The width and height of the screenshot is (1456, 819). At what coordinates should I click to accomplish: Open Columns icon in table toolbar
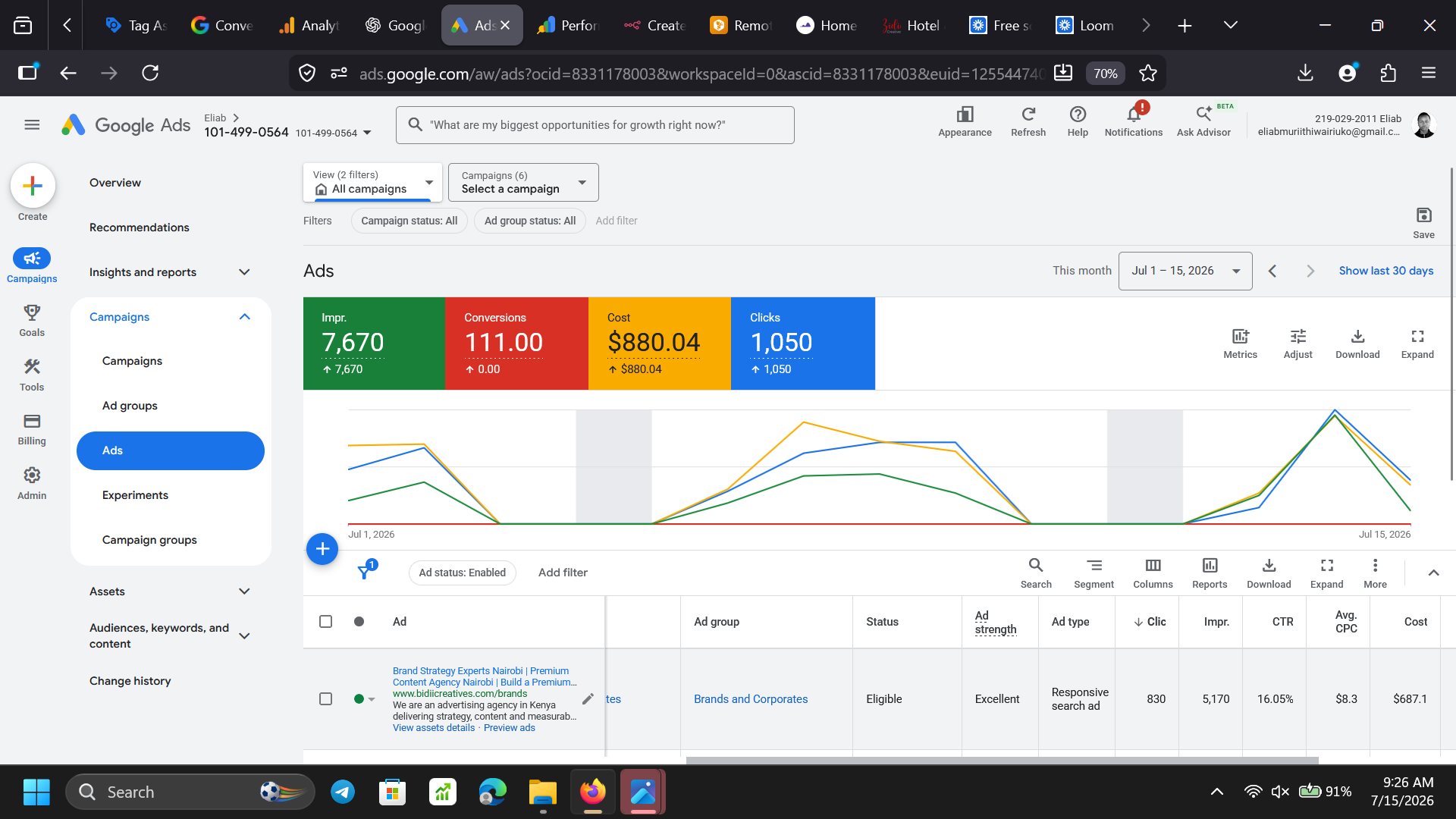pos(1153,566)
